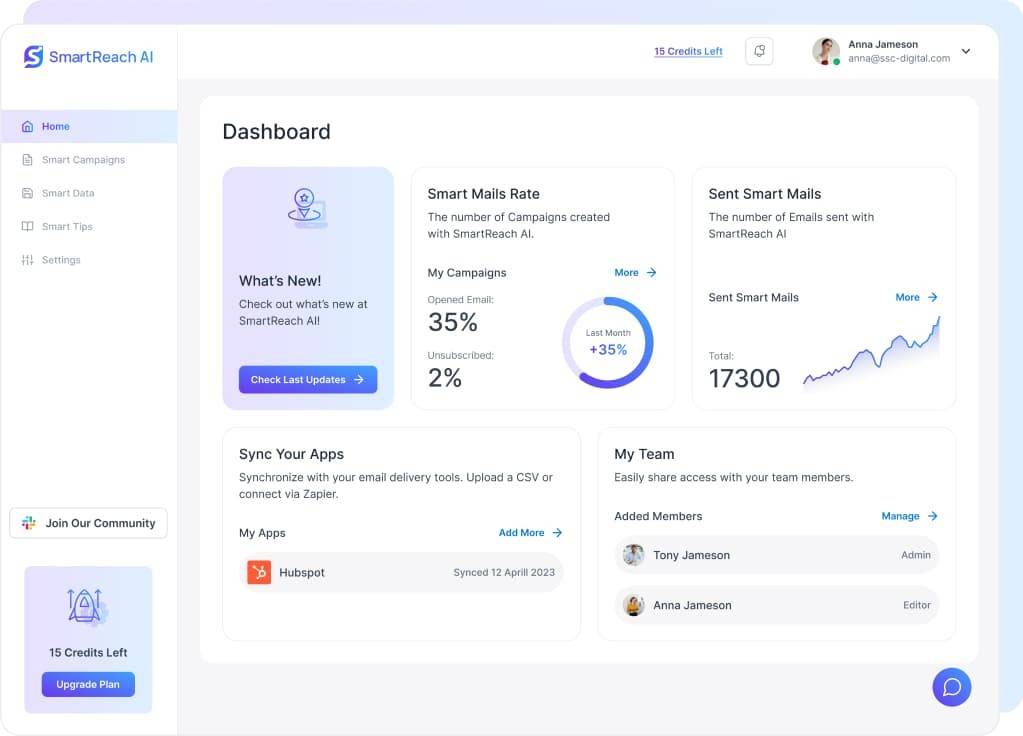Click the SmartReach AI logo
1023x736 pixels.
pyautogui.click(x=88, y=57)
